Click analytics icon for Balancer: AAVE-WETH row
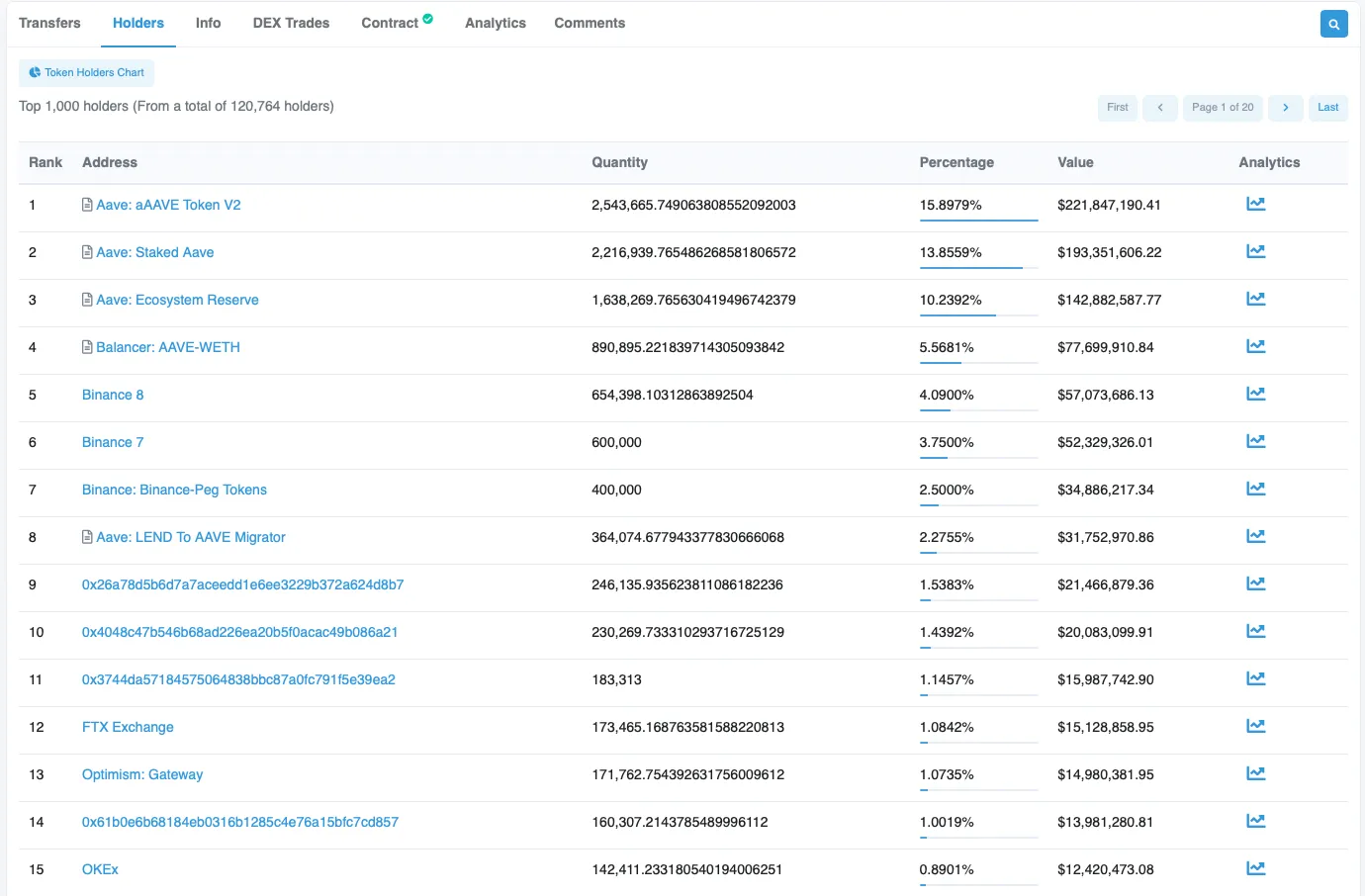Image resolution: width=1365 pixels, height=896 pixels. (1255, 346)
